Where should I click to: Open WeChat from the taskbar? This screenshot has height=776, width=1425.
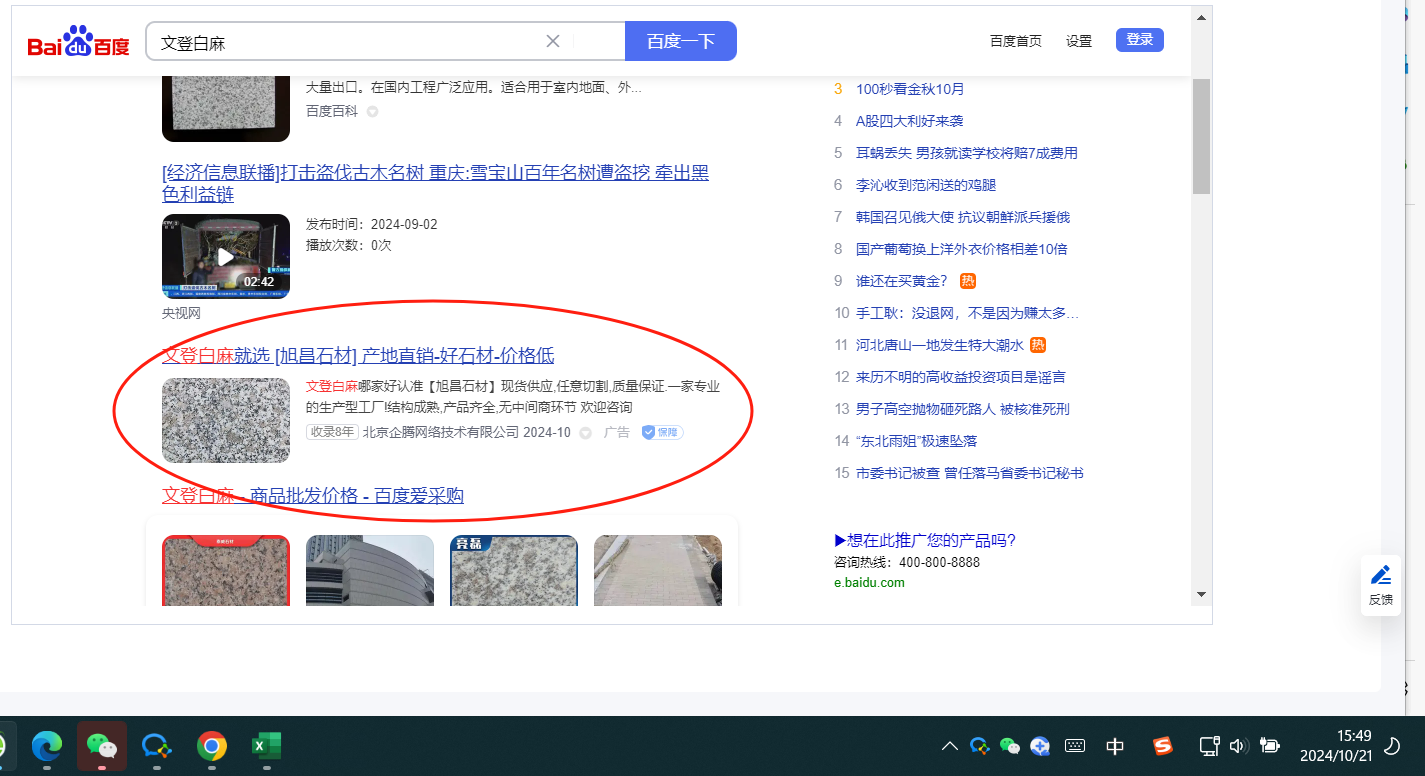(102, 746)
